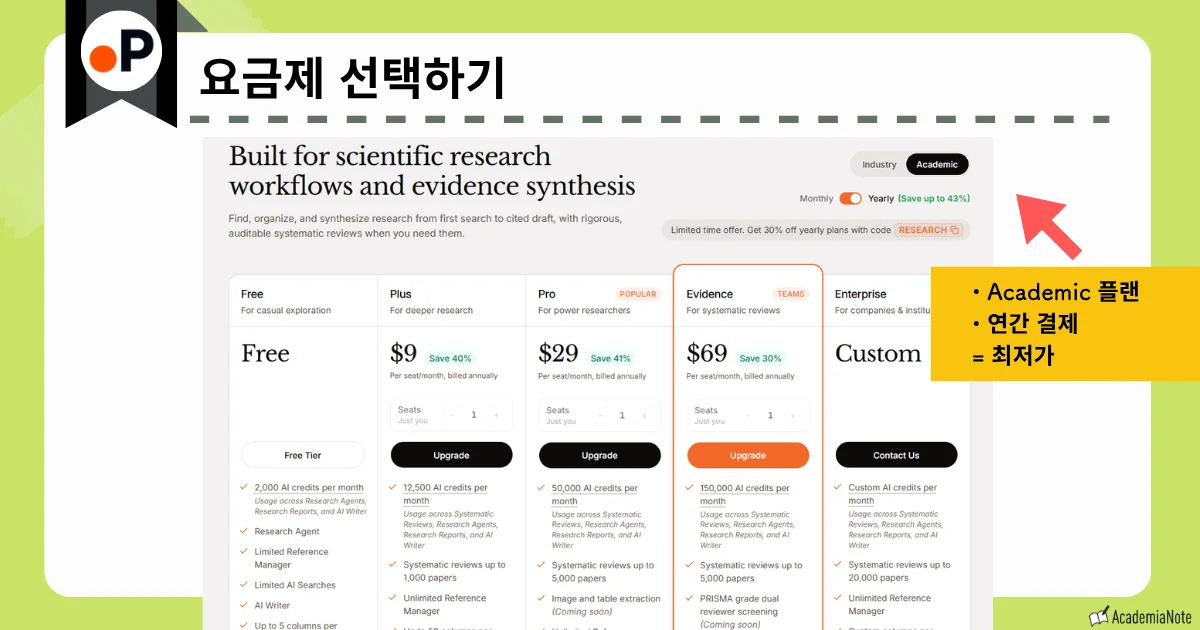Choose the Monthly billing label
The image size is (1200, 630).
click(x=816, y=198)
